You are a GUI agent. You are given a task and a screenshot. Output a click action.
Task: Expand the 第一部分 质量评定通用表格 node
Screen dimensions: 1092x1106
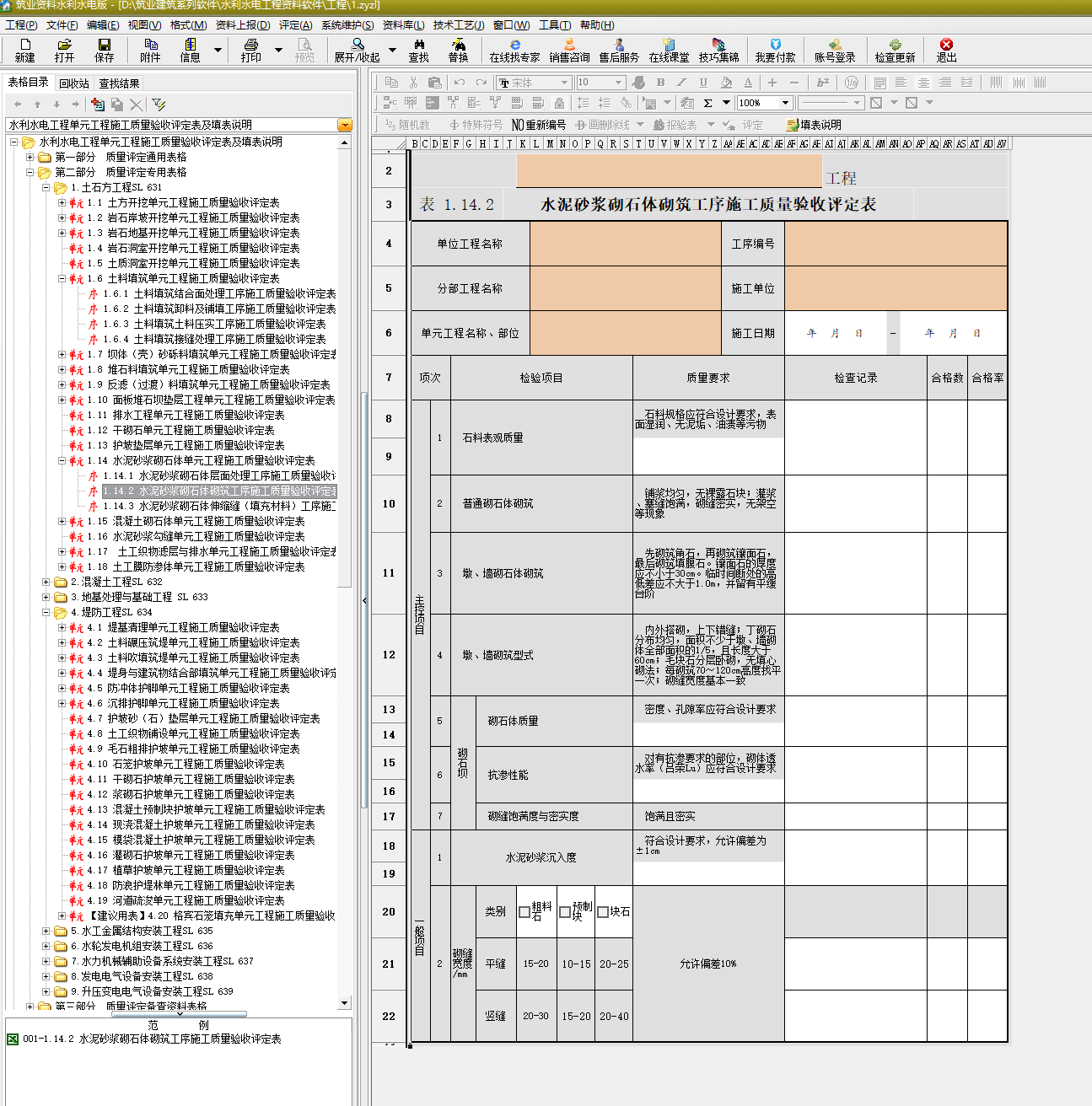point(30,158)
